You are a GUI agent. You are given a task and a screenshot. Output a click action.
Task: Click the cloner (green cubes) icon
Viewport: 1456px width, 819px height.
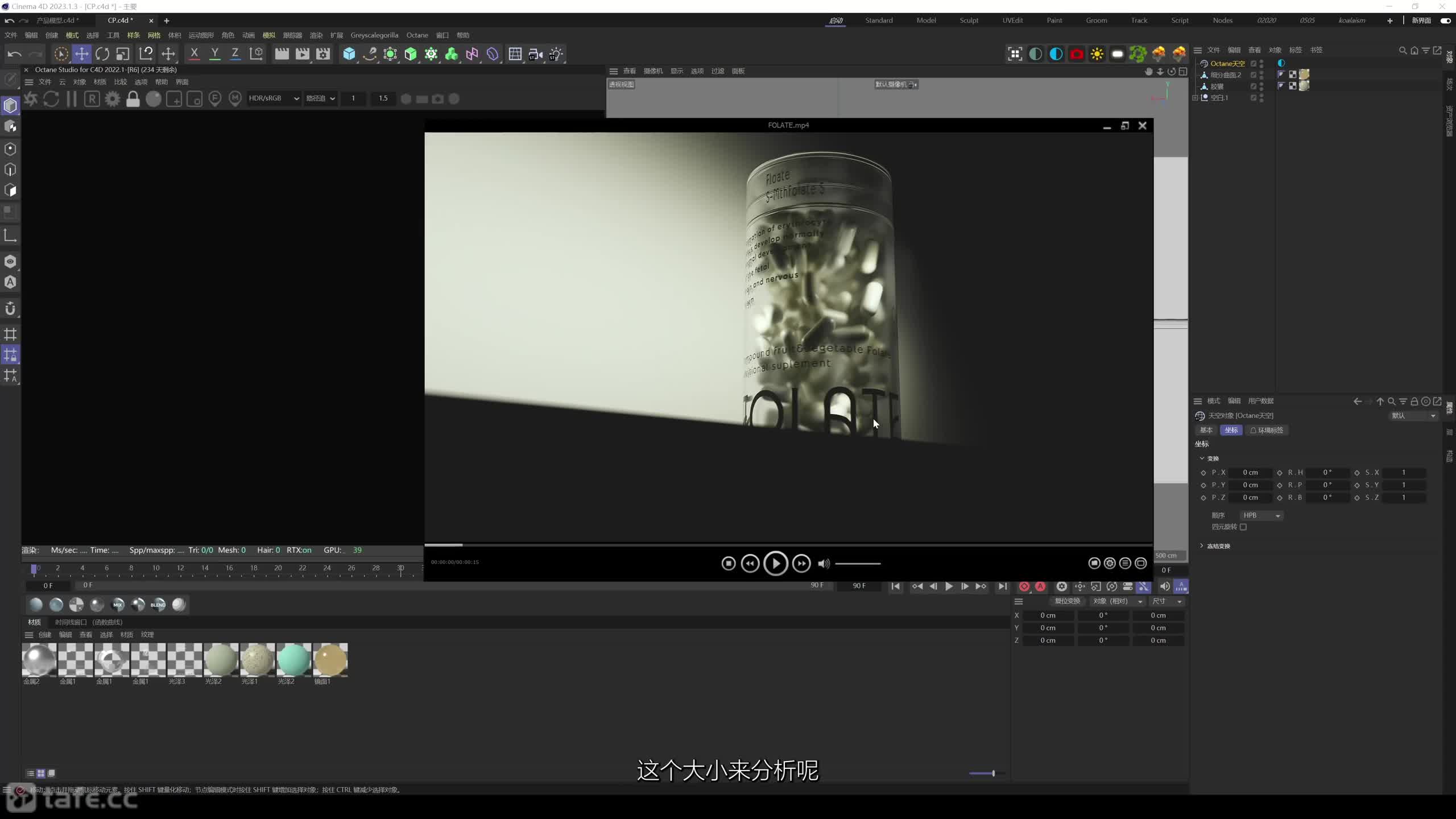pos(452,54)
